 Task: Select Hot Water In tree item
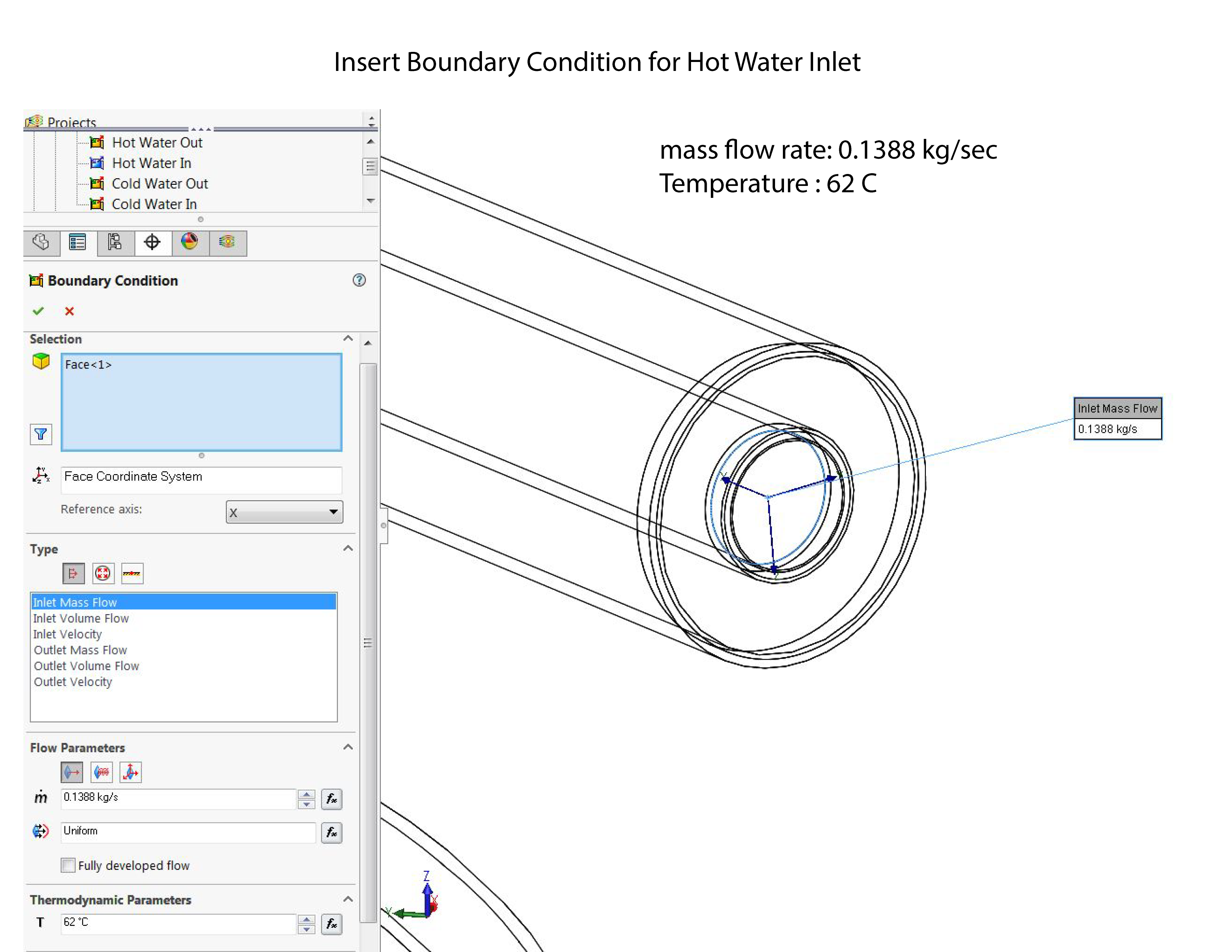pos(151,163)
